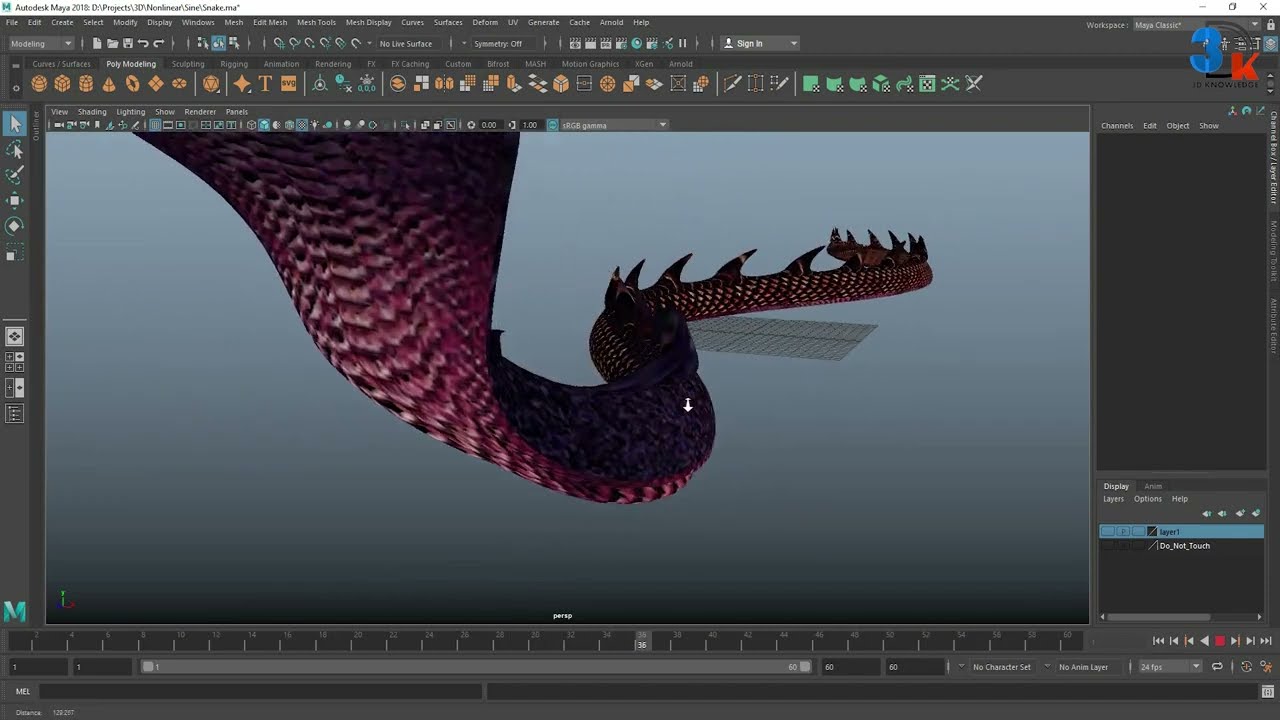Screen dimensions: 1280x720
Task: Open the viewport Shading menu
Action: point(92,112)
